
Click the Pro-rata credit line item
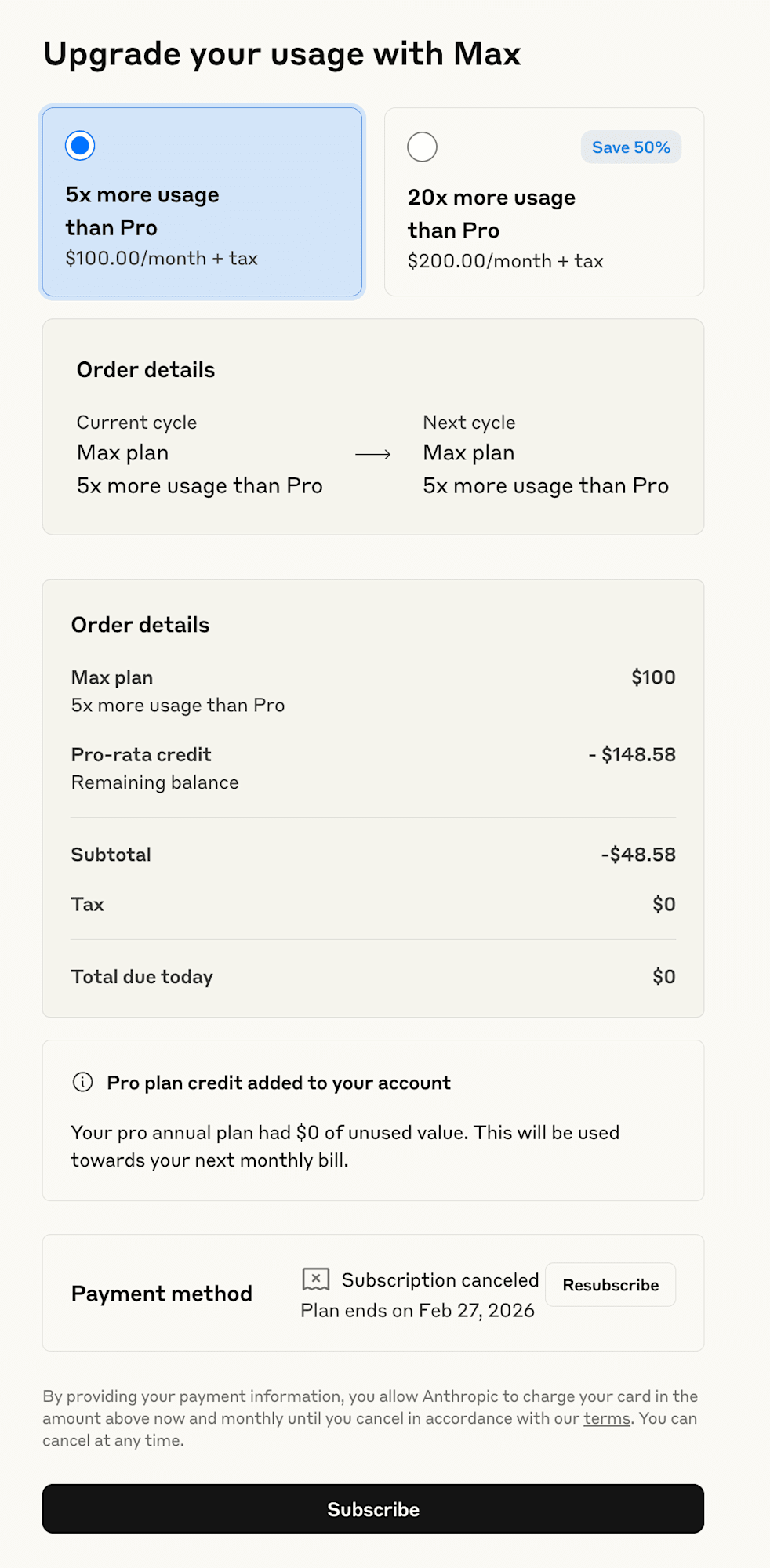click(x=373, y=768)
